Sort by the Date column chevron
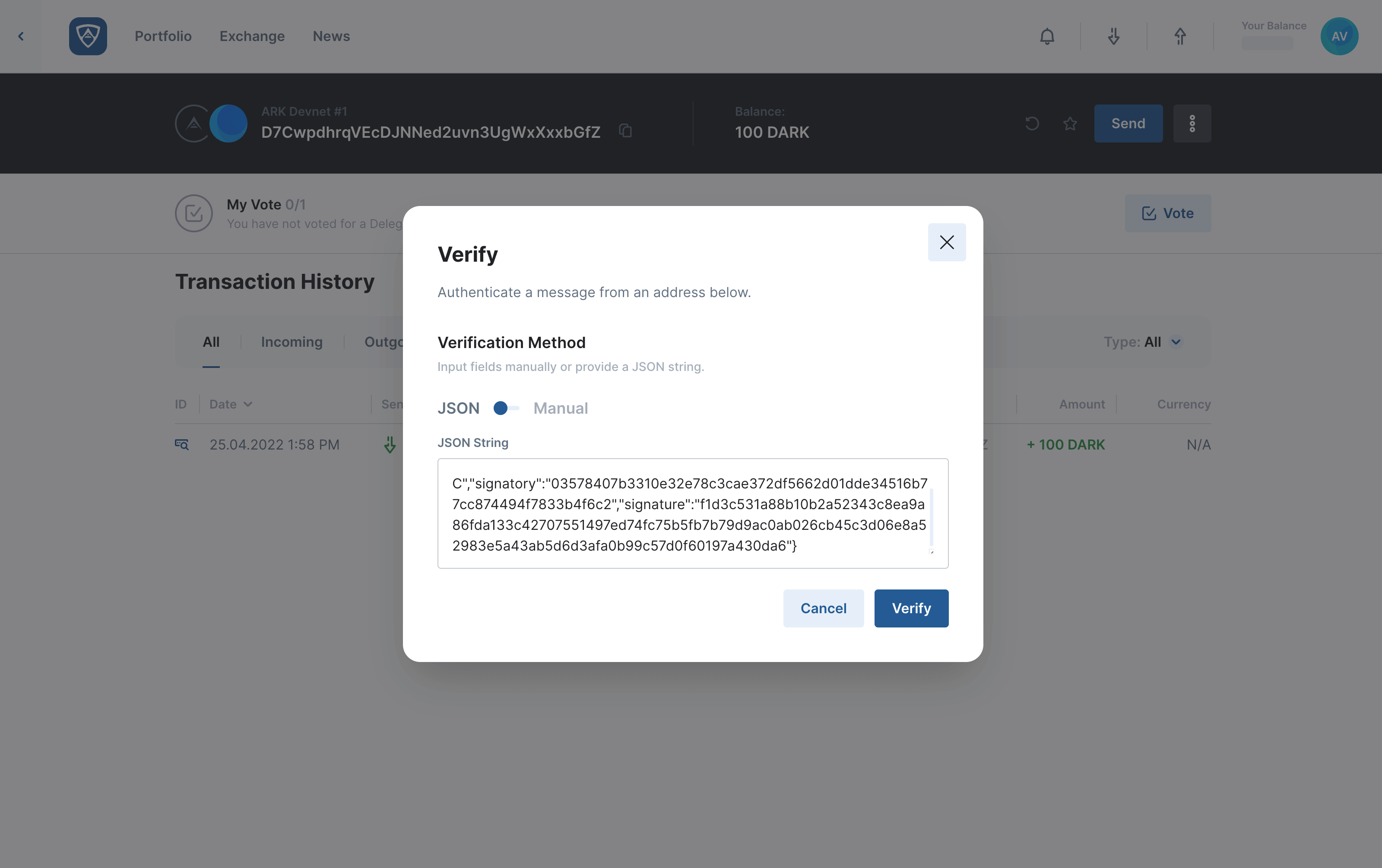 click(248, 404)
